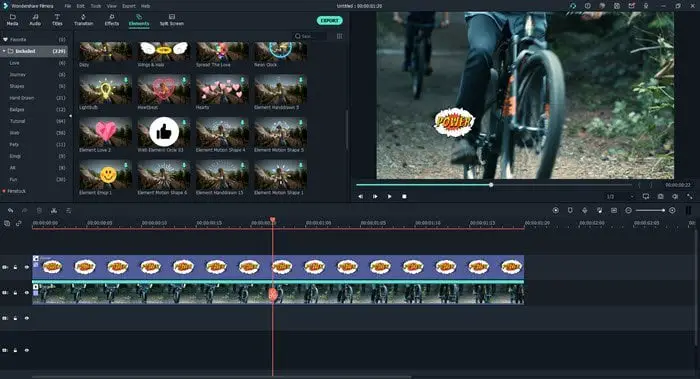Open the Audio tab
700x379 pixels.
35,20
